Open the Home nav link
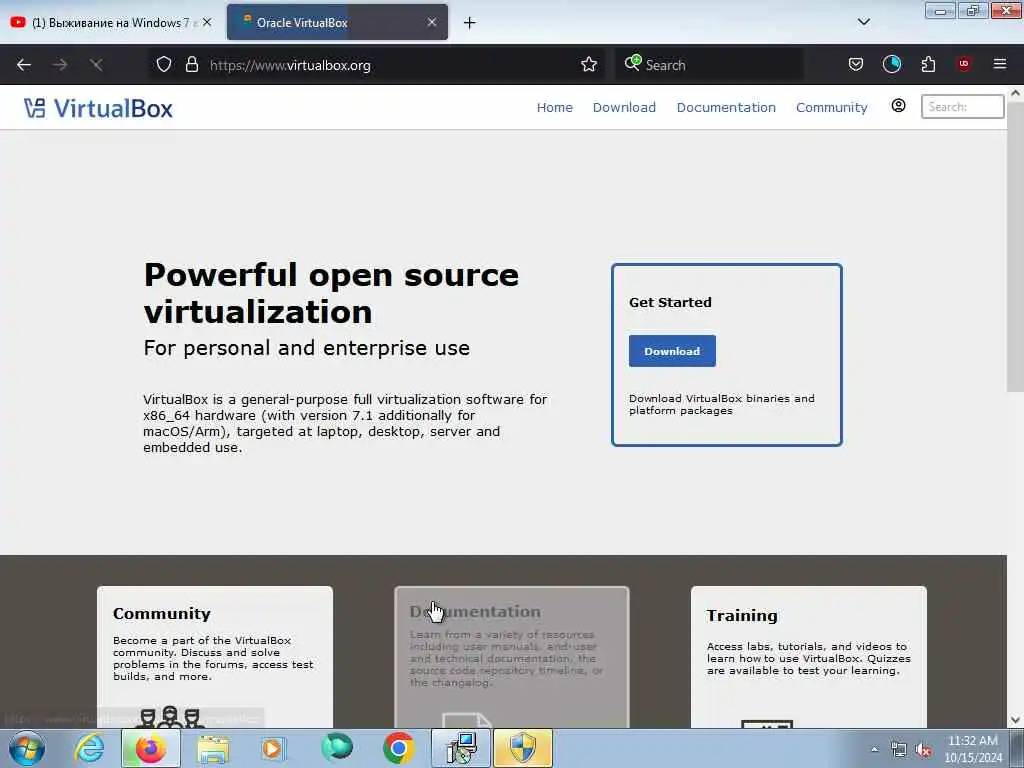This screenshot has height=768, width=1024. pos(554,108)
